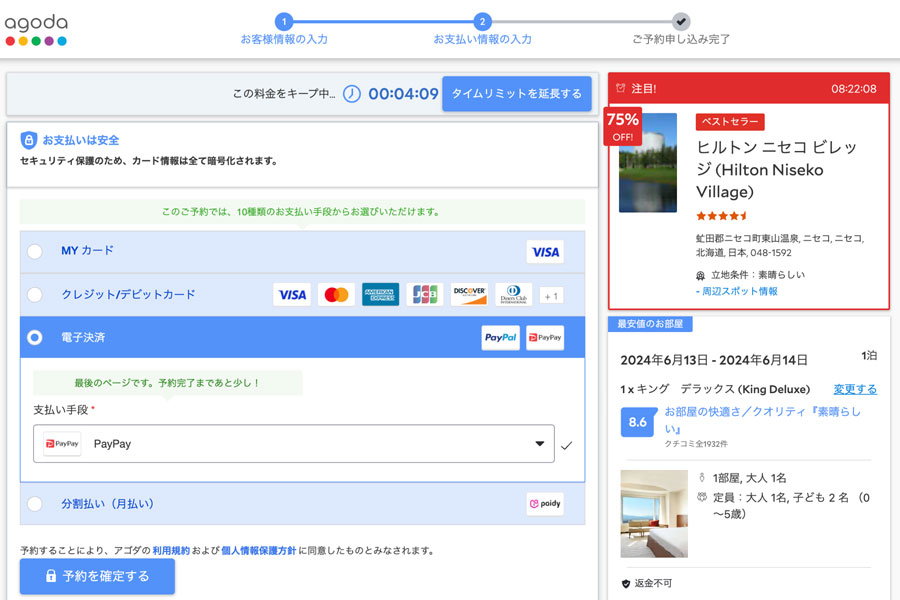Click the paidy logo
This screenshot has width=900, height=600.
[545, 504]
